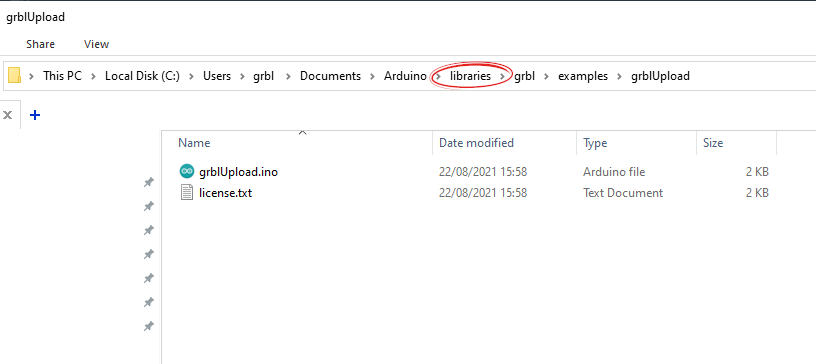
Task: Click 'grblUpload' breadcrumb segment
Action: tap(660, 76)
